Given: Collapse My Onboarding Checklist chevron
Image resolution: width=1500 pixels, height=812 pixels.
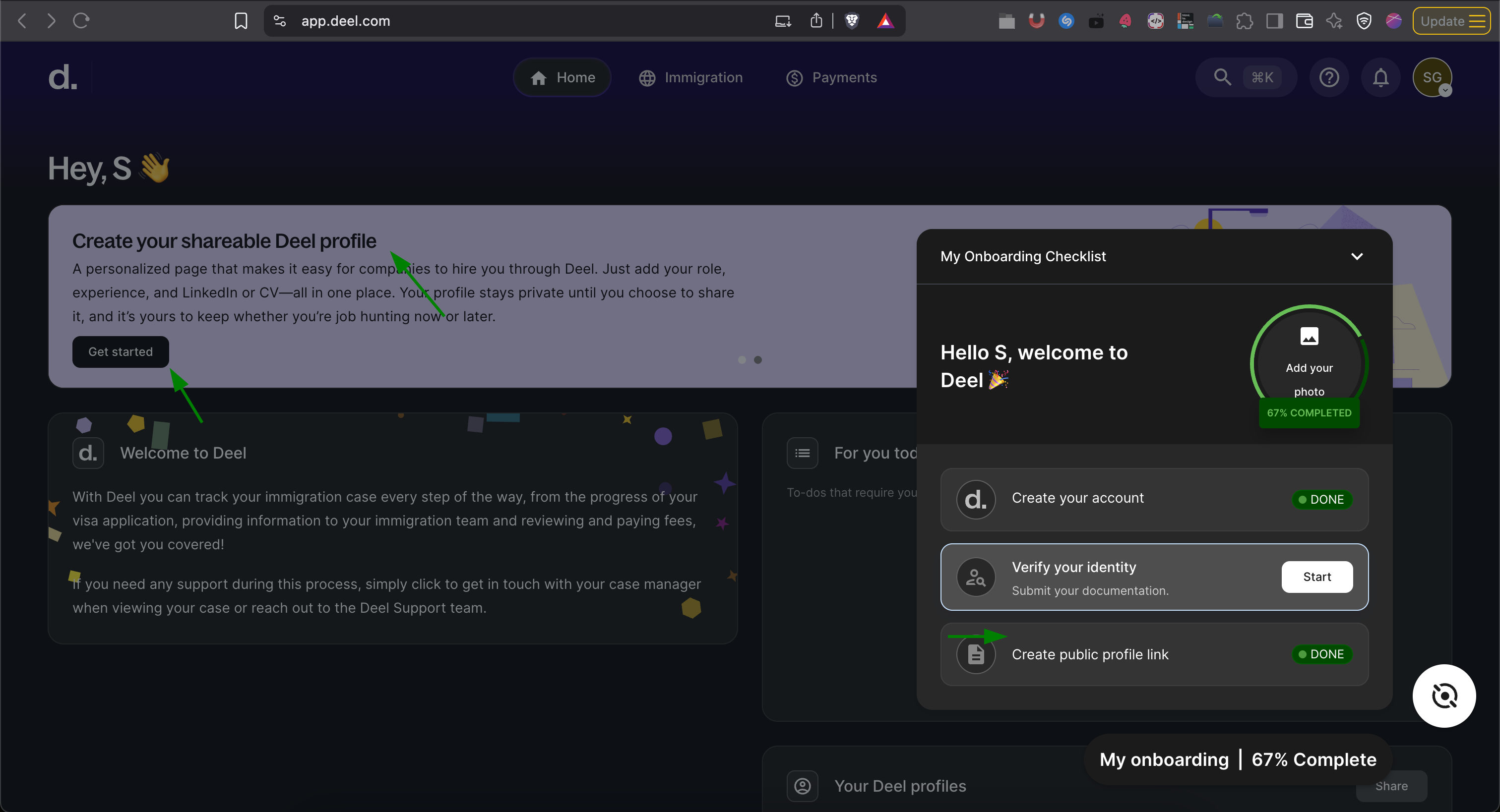Looking at the screenshot, I should (1357, 256).
